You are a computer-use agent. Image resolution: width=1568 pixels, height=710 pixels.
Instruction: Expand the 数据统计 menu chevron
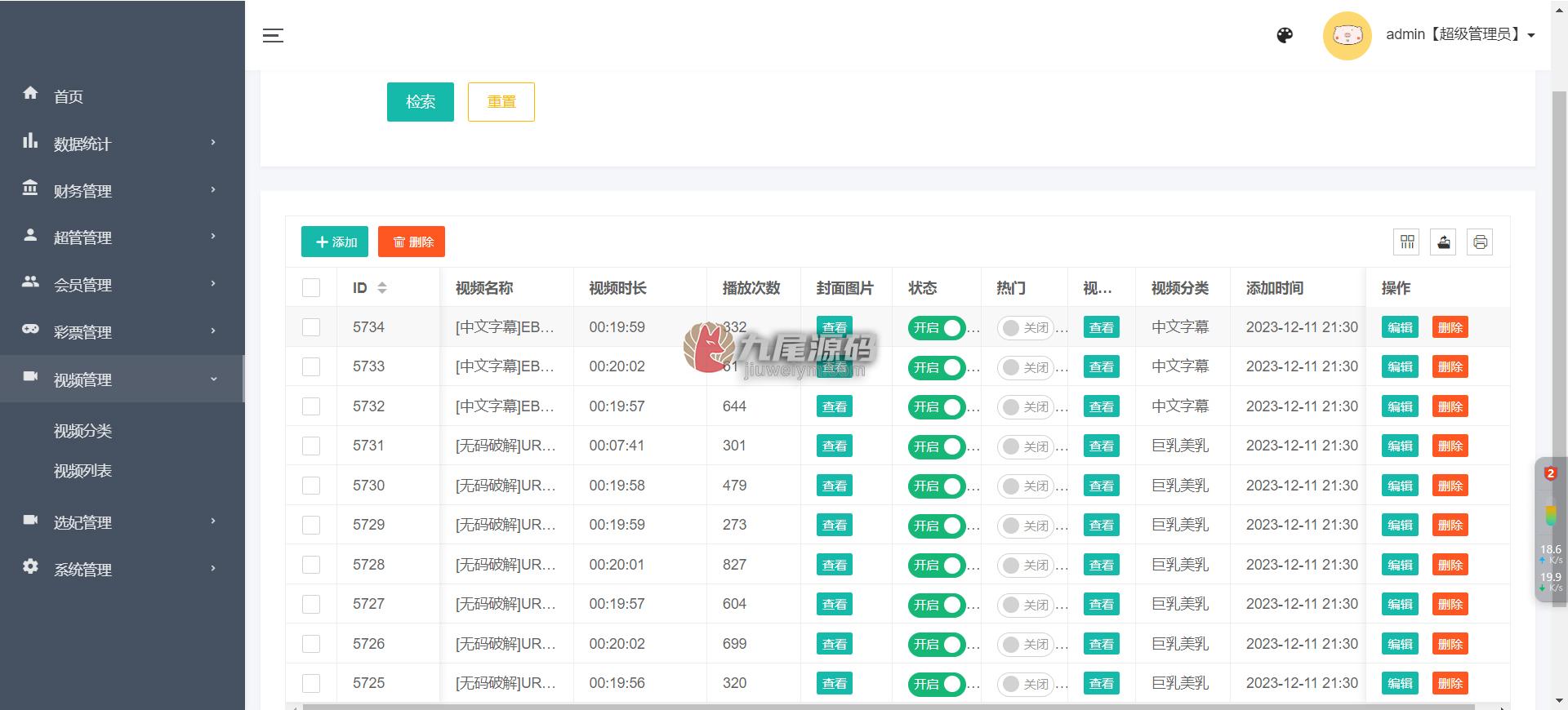click(x=213, y=142)
